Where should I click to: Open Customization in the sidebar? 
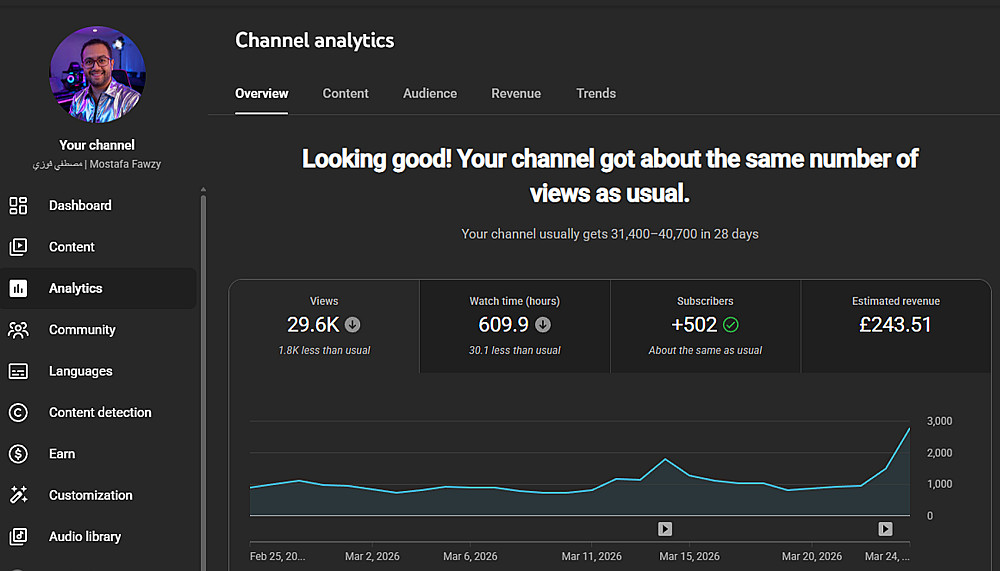point(98,495)
